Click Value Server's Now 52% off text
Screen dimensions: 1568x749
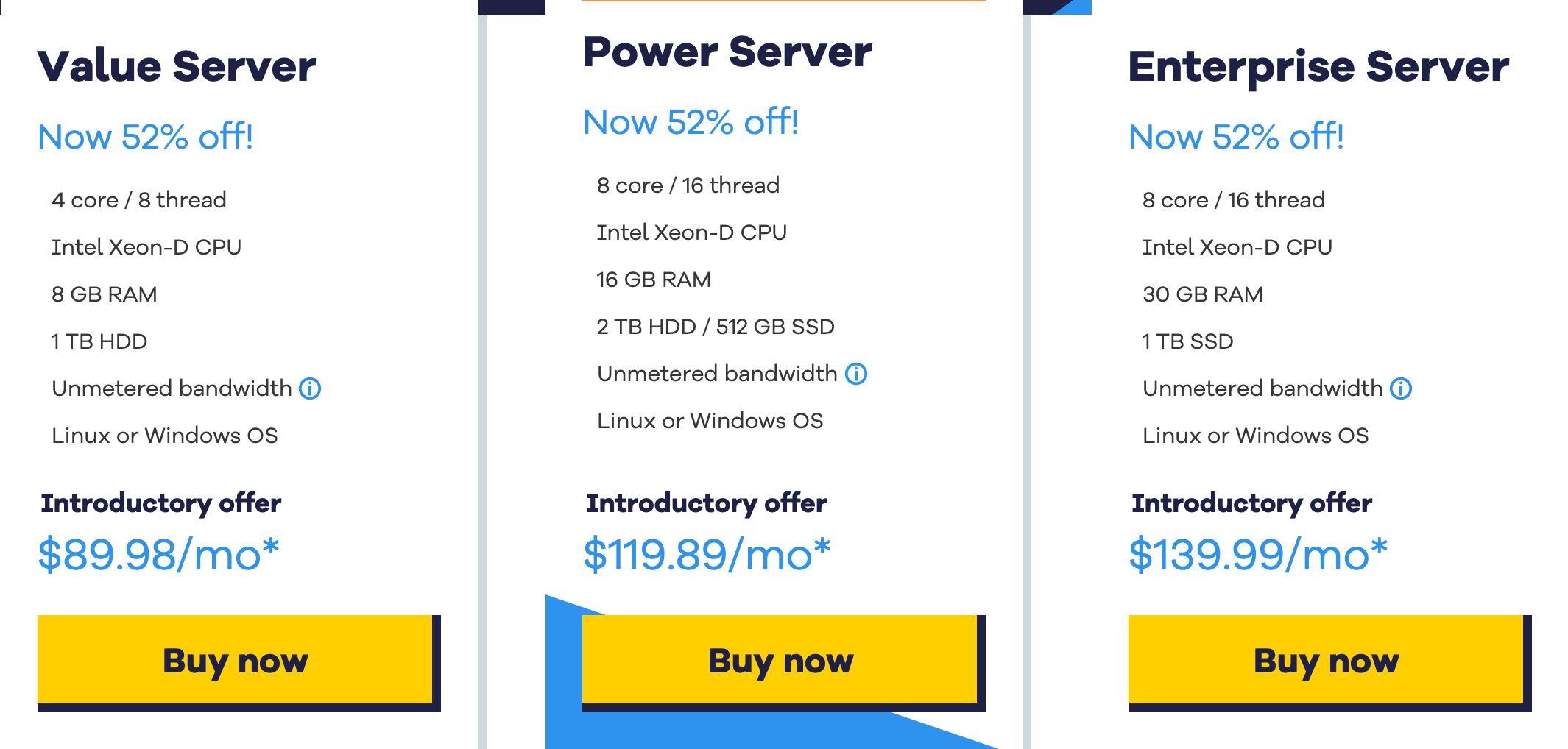click(x=146, y=137)
